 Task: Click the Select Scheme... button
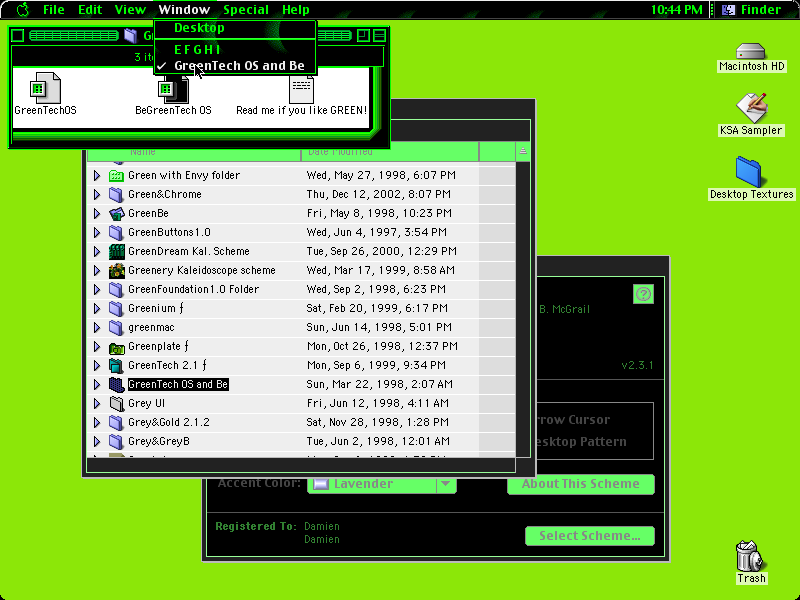(590, 536)
